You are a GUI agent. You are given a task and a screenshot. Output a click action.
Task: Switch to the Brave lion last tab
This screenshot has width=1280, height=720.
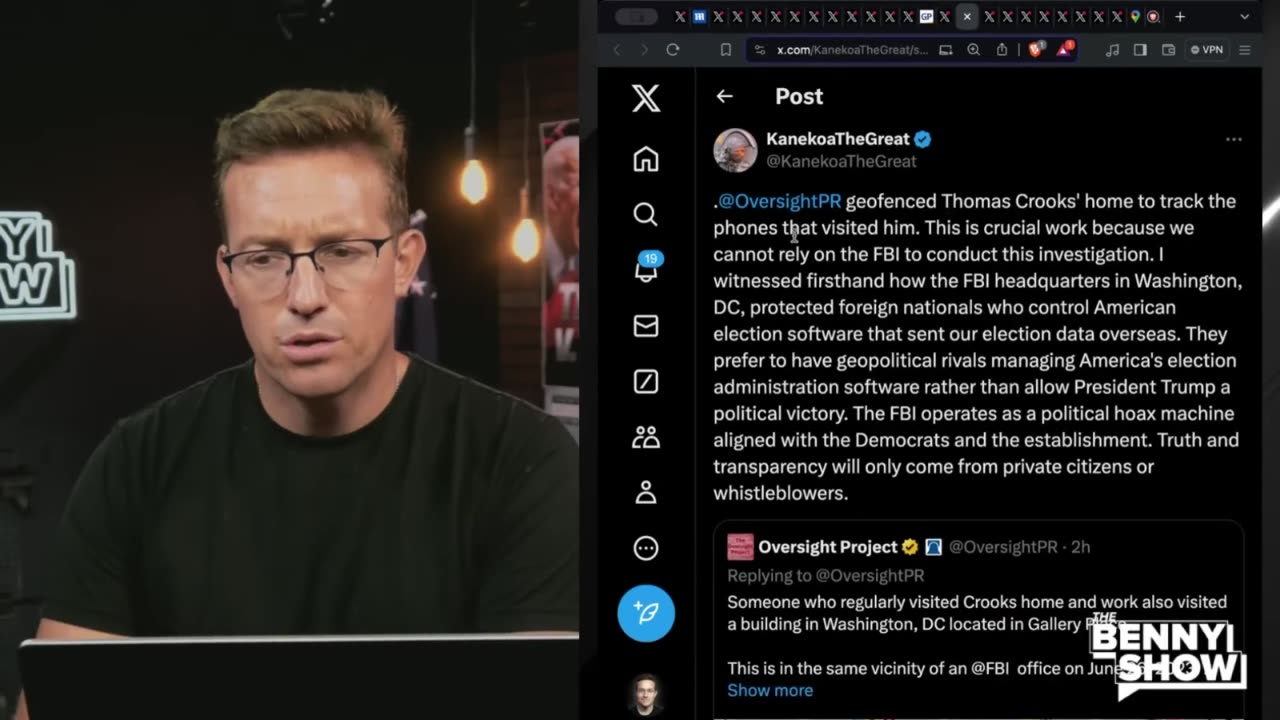1153,16
